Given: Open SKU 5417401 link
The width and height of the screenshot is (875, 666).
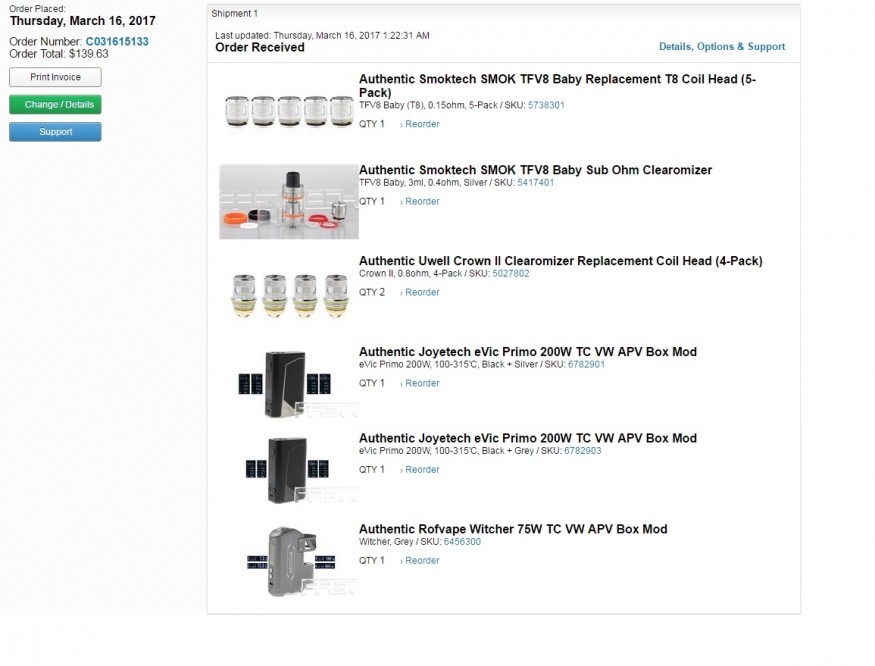Looking at the screenshot, I should 535,183.
